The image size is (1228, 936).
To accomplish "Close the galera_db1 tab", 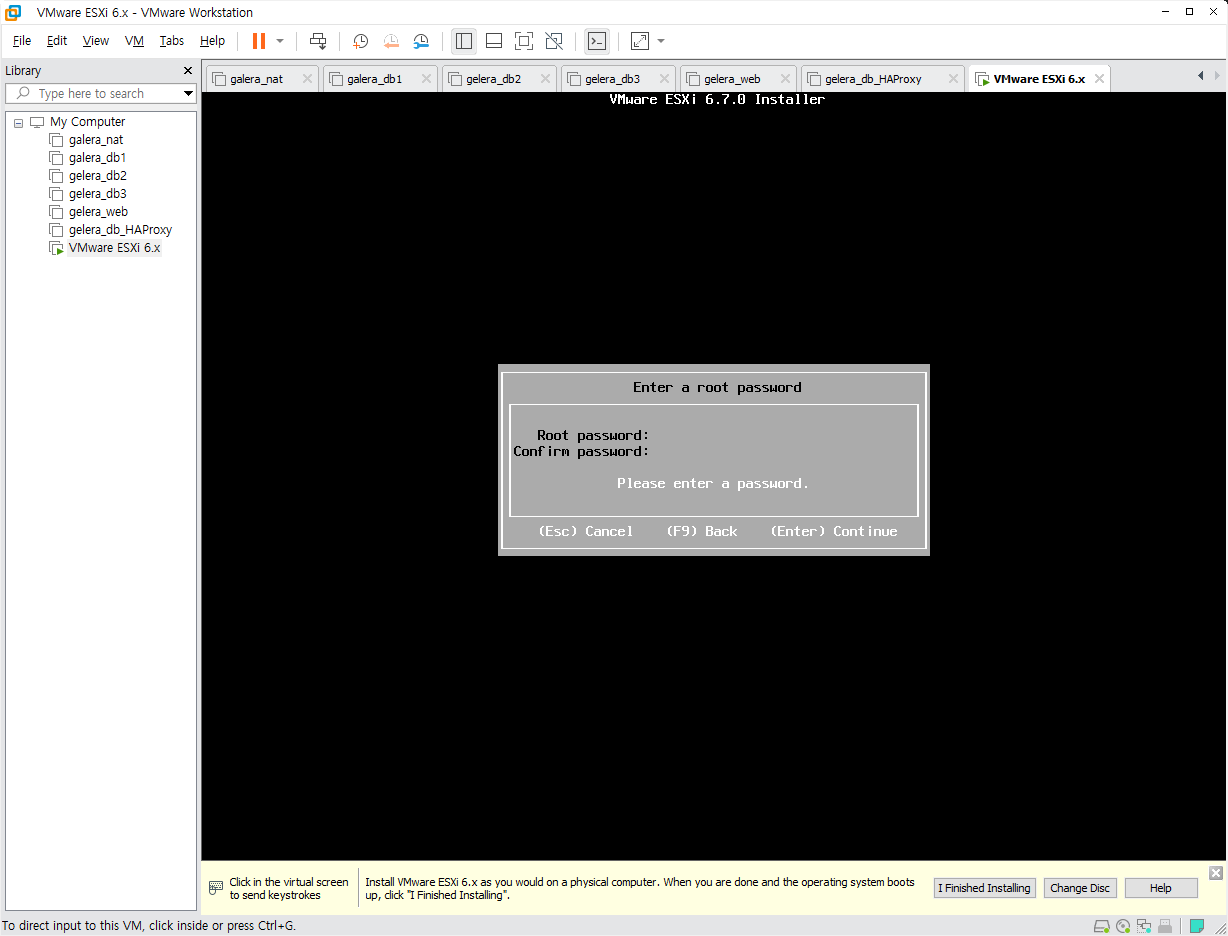I will [x=426, y=79].
